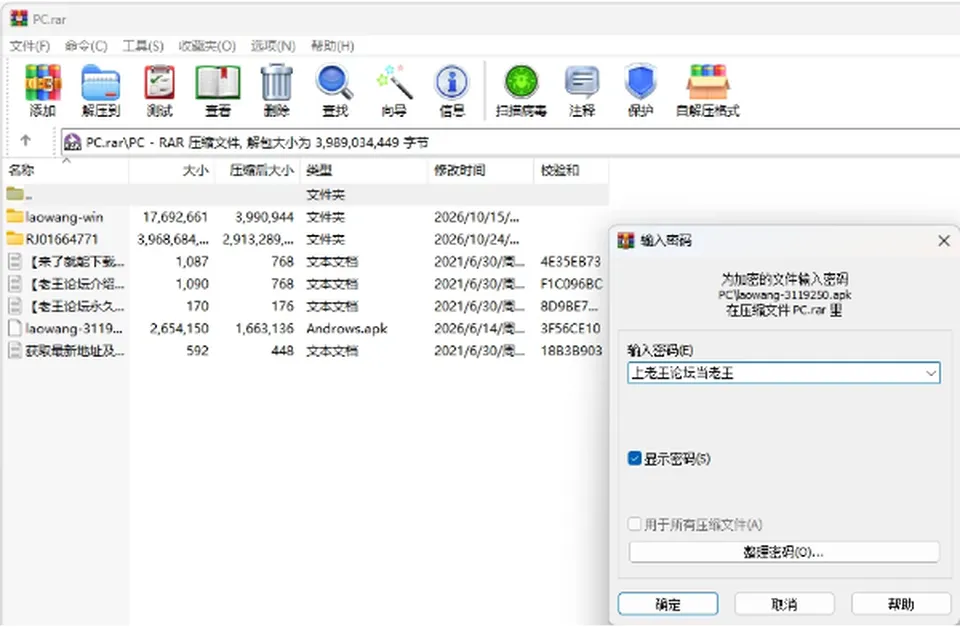
Task: Open the 命令(C) menu
Action: pyautogui.click(x=86, y=46)
